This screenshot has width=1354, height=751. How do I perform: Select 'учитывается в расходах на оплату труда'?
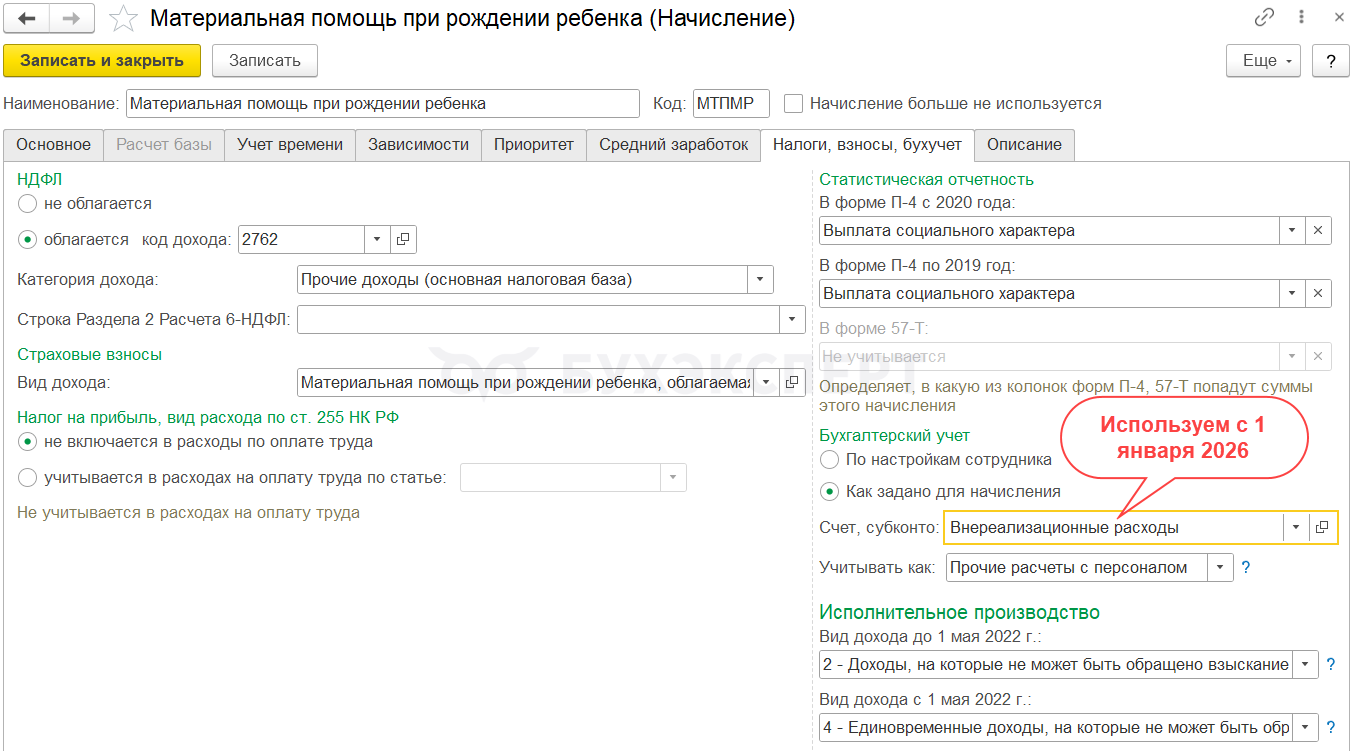click(x=28, y=477)
